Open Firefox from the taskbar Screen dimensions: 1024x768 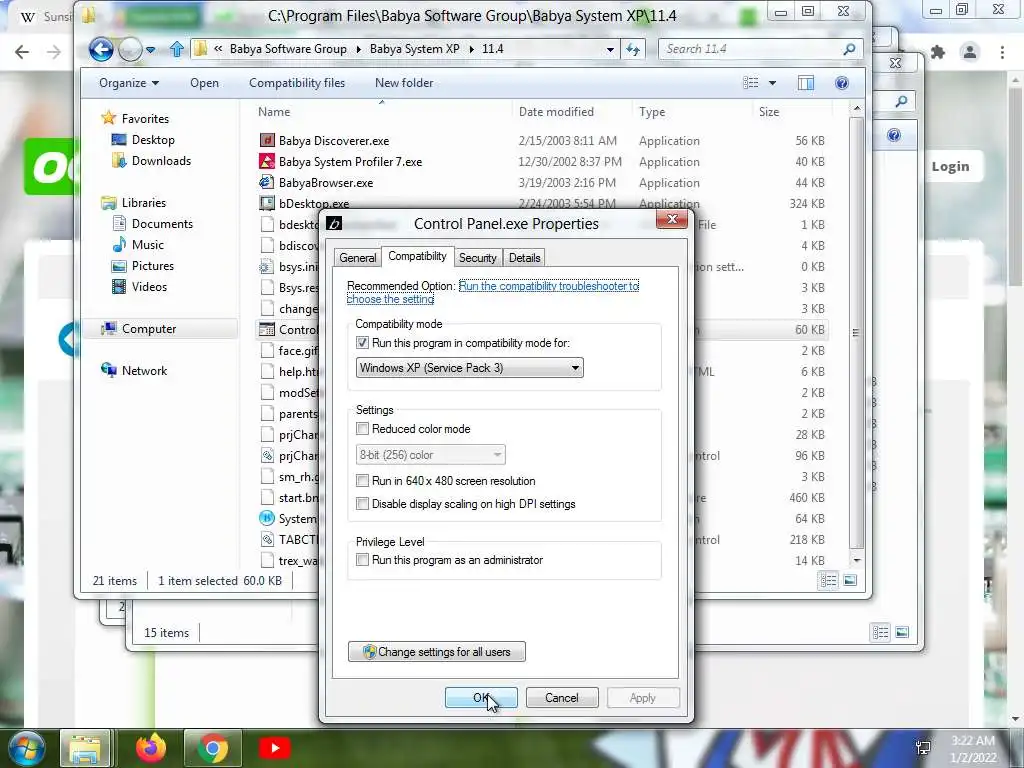click(x=151, y=748)
